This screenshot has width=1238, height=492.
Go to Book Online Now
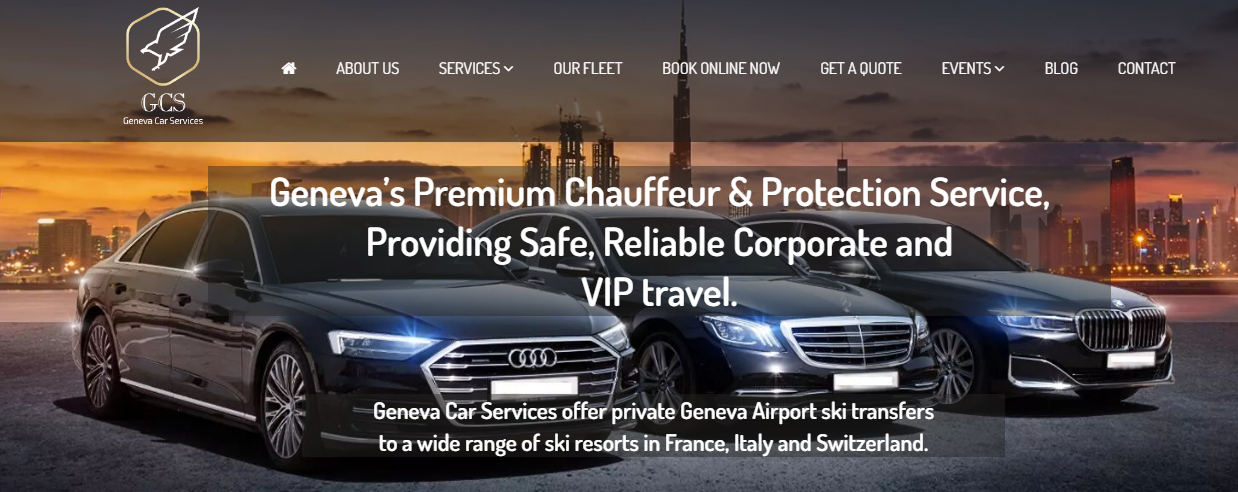click(x=721, y=68)
